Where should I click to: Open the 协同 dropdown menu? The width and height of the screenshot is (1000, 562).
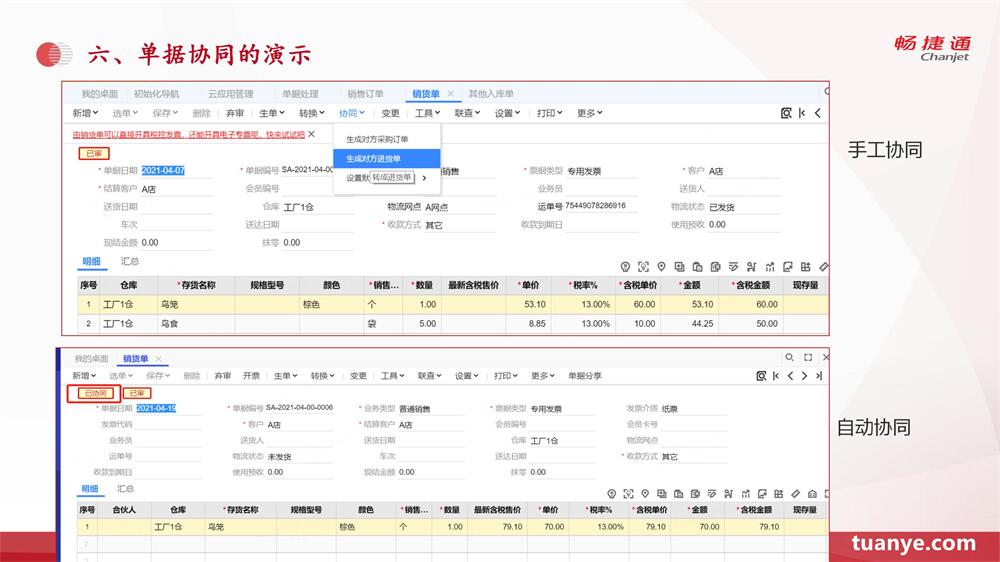351,113
